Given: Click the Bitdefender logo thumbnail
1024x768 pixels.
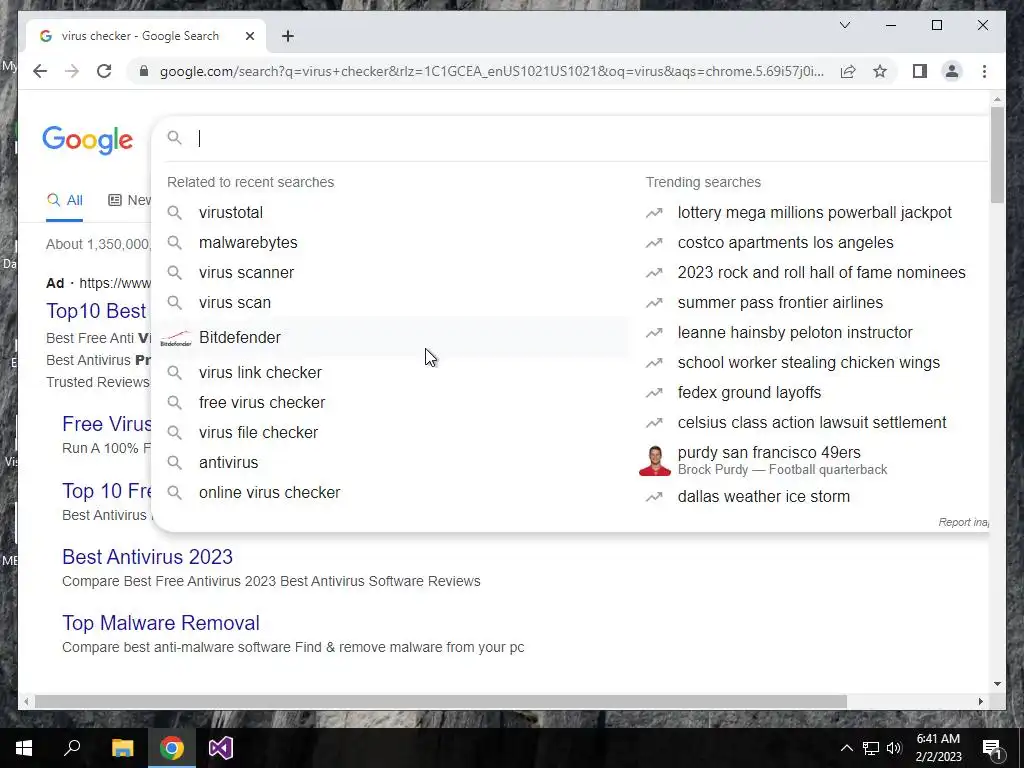Looking at the screenshot, I should tap(176, 339).
